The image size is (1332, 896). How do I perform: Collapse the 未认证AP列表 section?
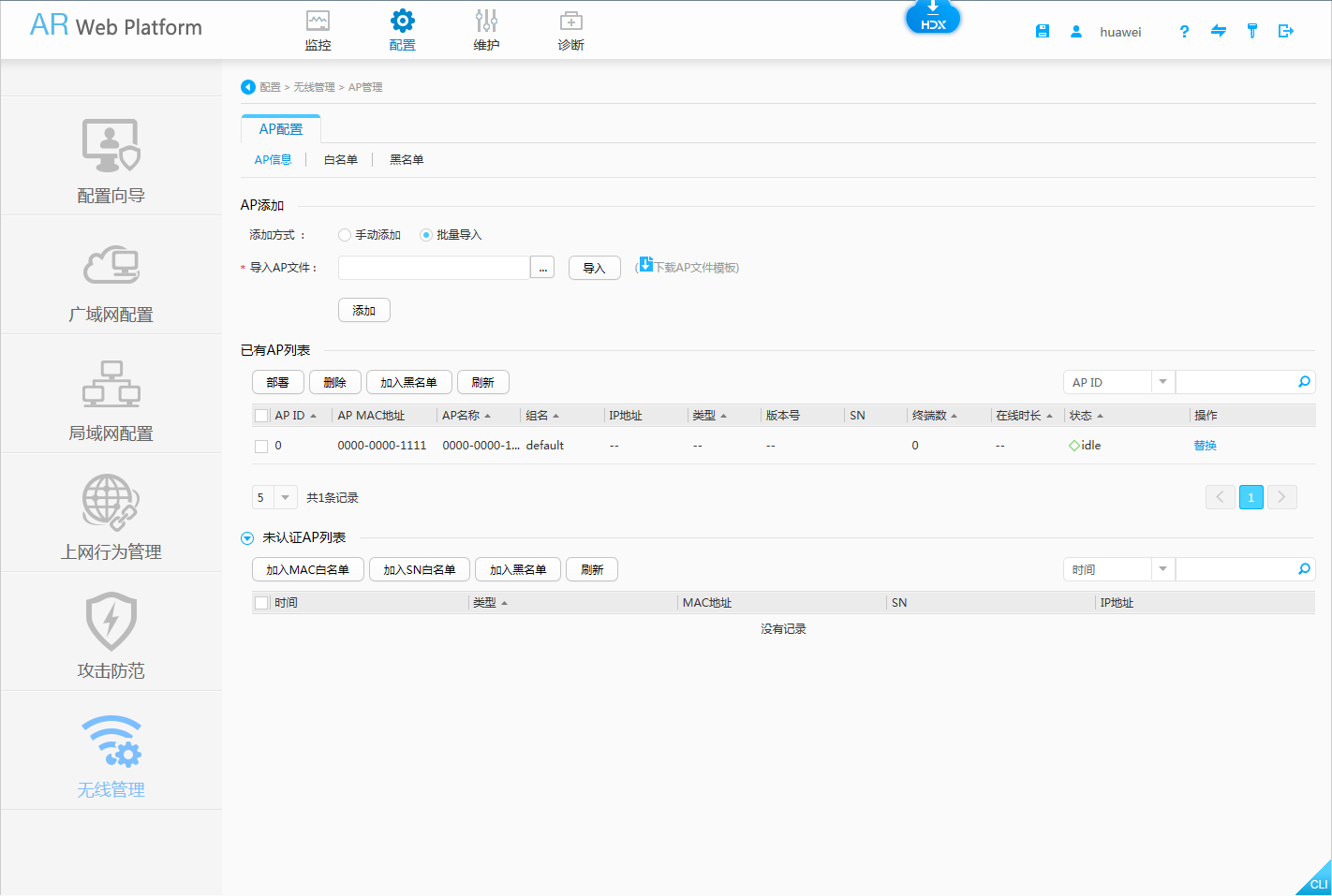tap(246, 536)
